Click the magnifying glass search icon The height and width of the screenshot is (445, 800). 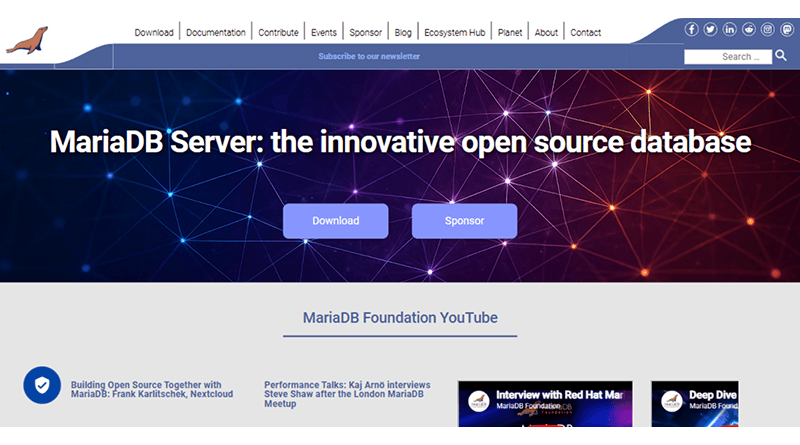pyautogui.click(x=781, y=55)
